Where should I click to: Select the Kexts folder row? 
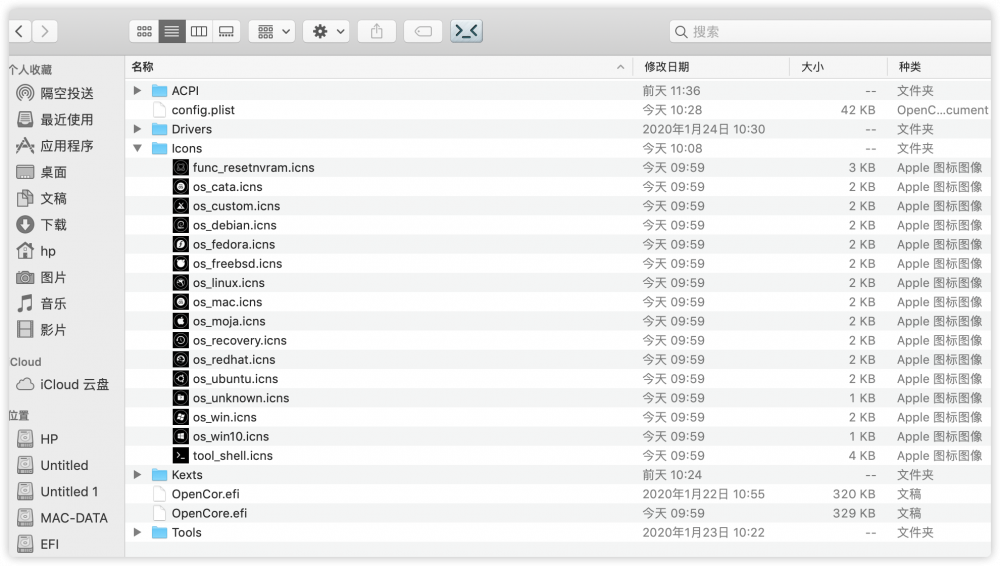pyautogui.click(x=558, y=475)
